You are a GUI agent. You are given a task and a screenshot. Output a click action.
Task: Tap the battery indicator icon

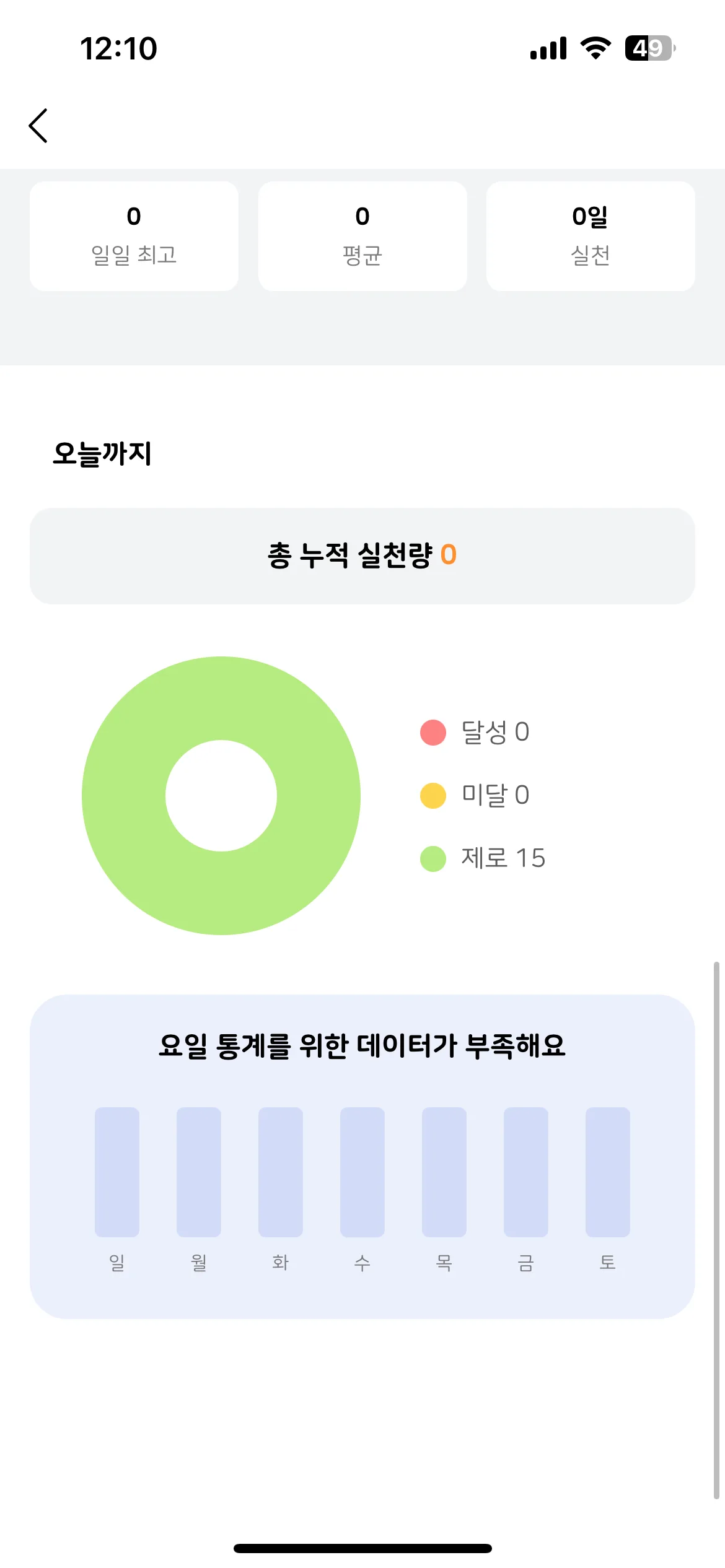[x=650, y=48]
